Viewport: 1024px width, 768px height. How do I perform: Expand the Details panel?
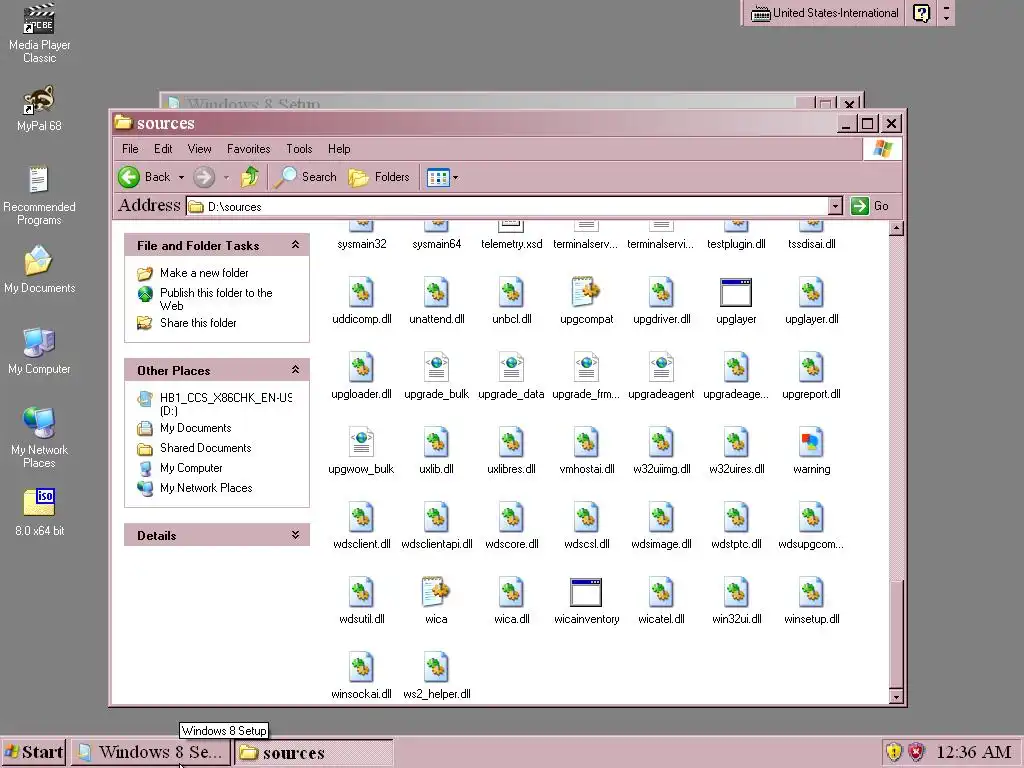tap(295, 535)
